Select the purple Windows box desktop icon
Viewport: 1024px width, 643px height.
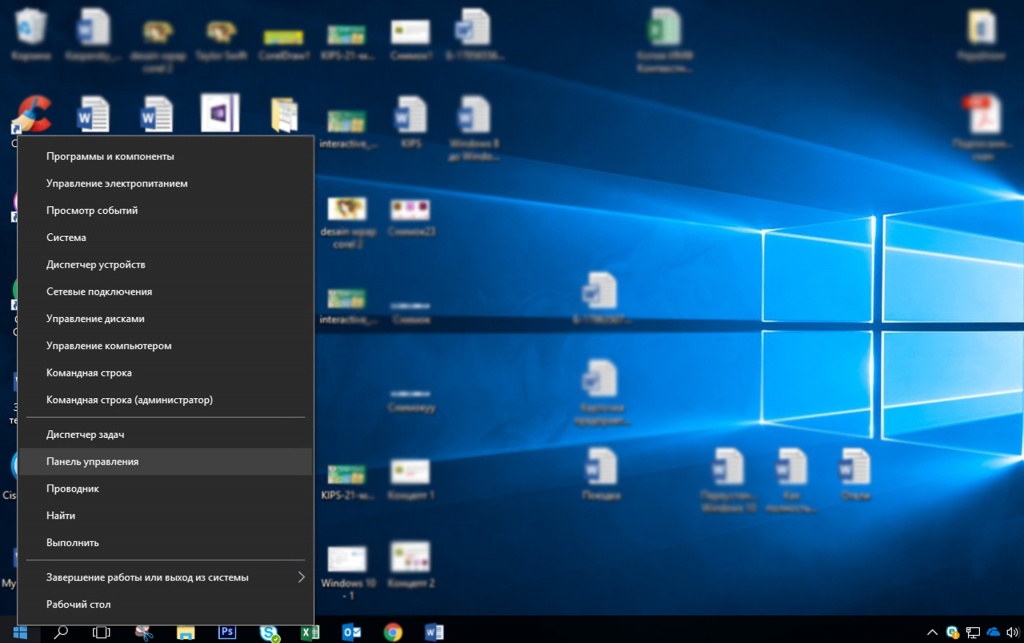coord(220,113)
